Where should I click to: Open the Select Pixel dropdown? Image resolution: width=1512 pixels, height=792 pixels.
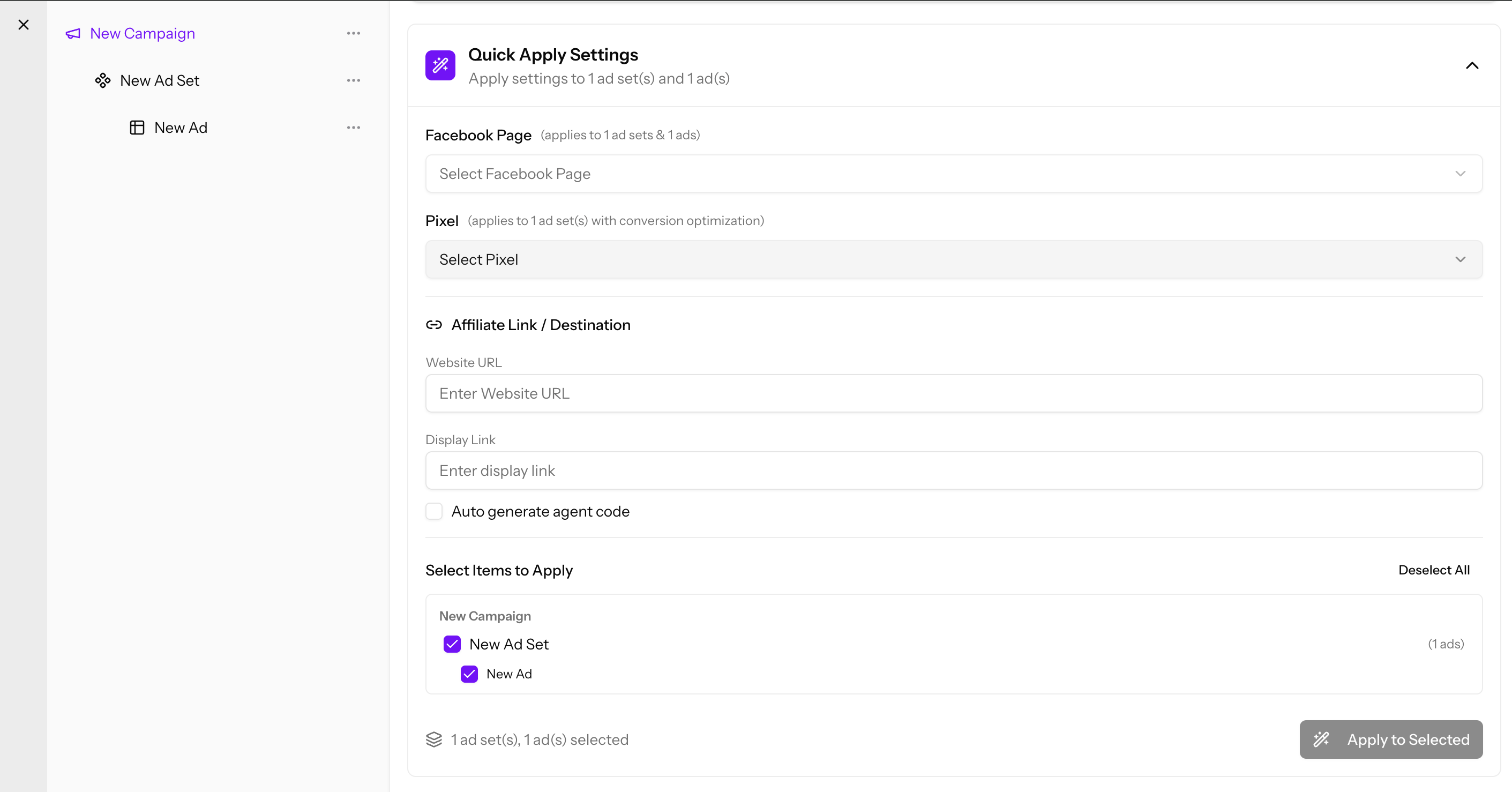pos(953,259)
